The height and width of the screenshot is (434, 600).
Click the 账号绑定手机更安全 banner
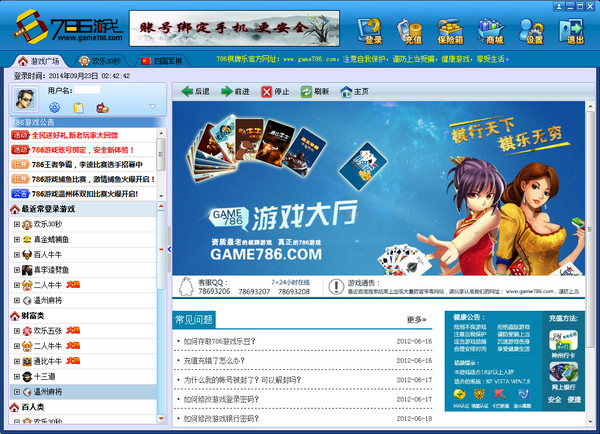(235, 28)
